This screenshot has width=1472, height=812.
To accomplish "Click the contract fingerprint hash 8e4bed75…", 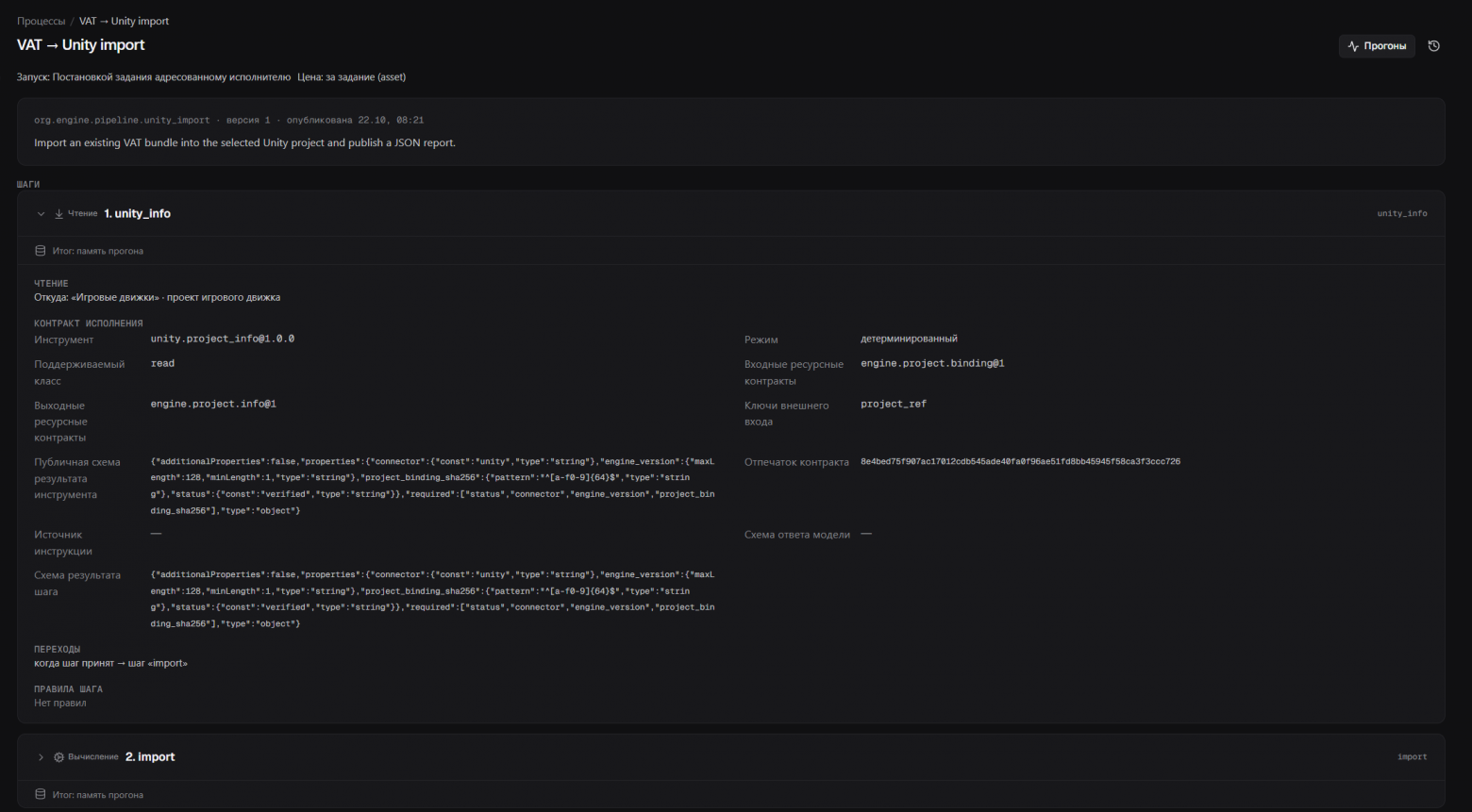I will (1020, 462).
